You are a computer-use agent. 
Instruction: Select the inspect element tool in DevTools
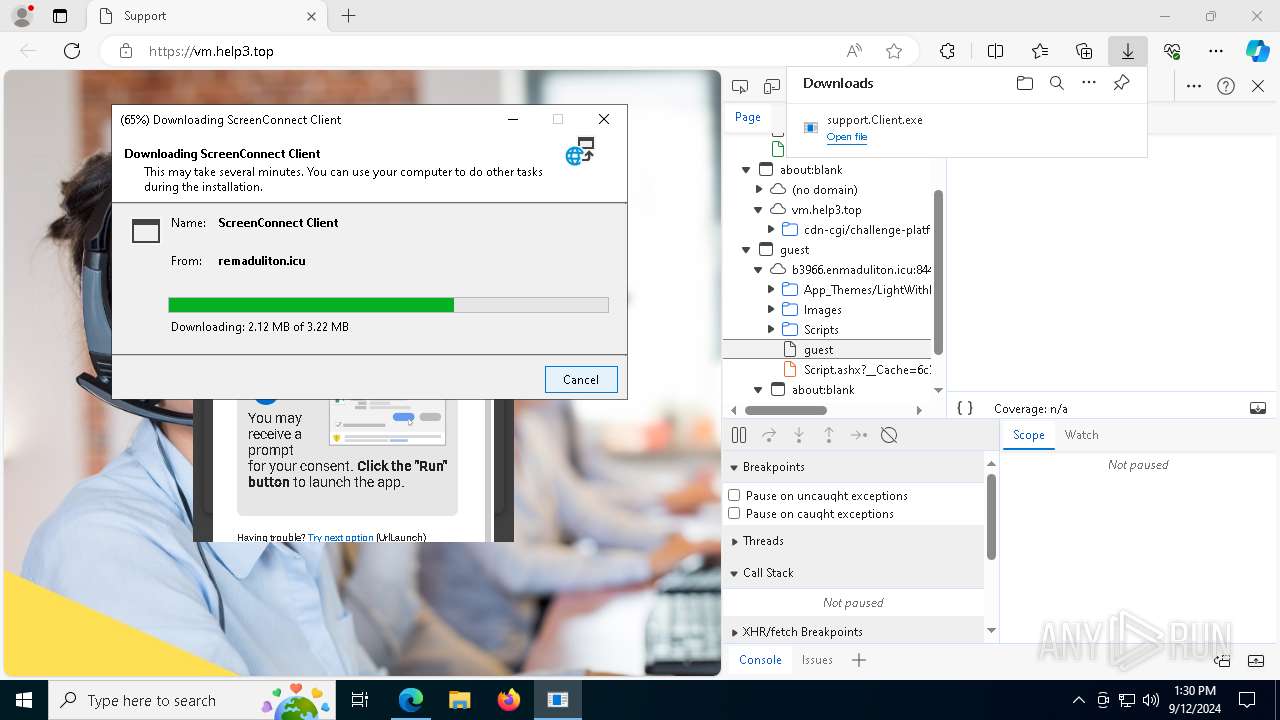[x=740, y=87]
